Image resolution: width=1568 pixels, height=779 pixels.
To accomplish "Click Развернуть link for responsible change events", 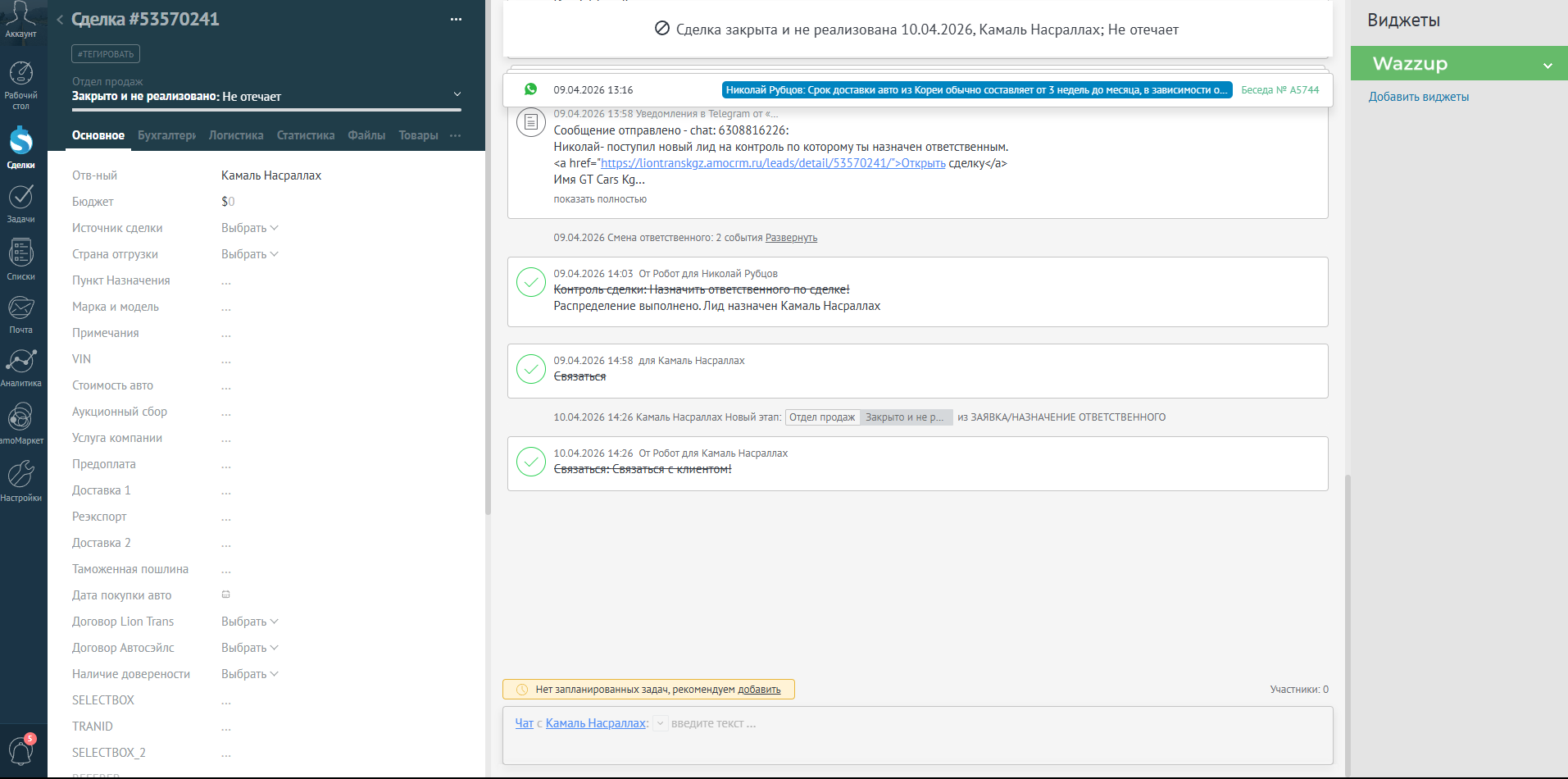I will click(791, 238).
